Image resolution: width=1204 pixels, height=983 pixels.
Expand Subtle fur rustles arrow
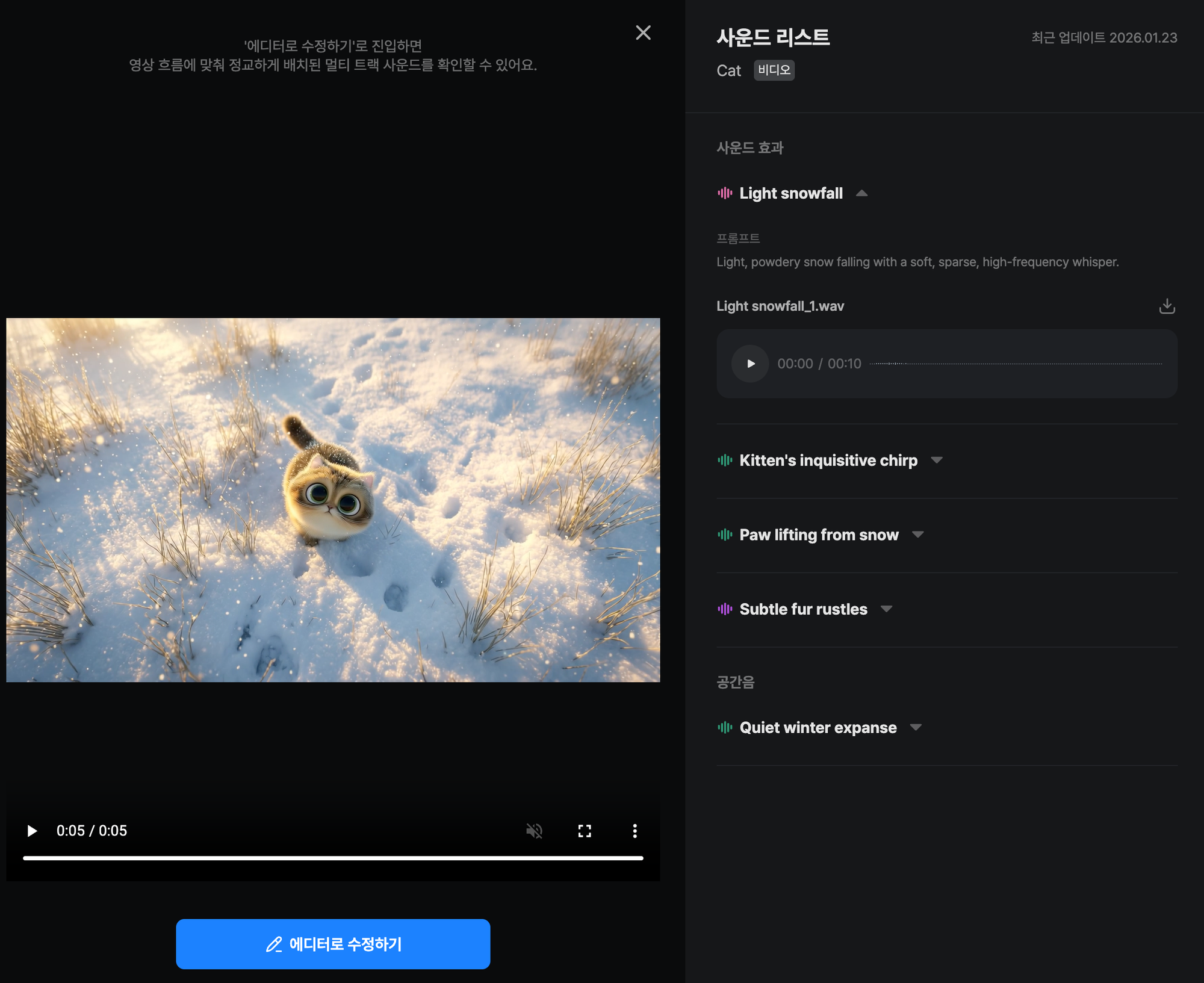(886, 609)
